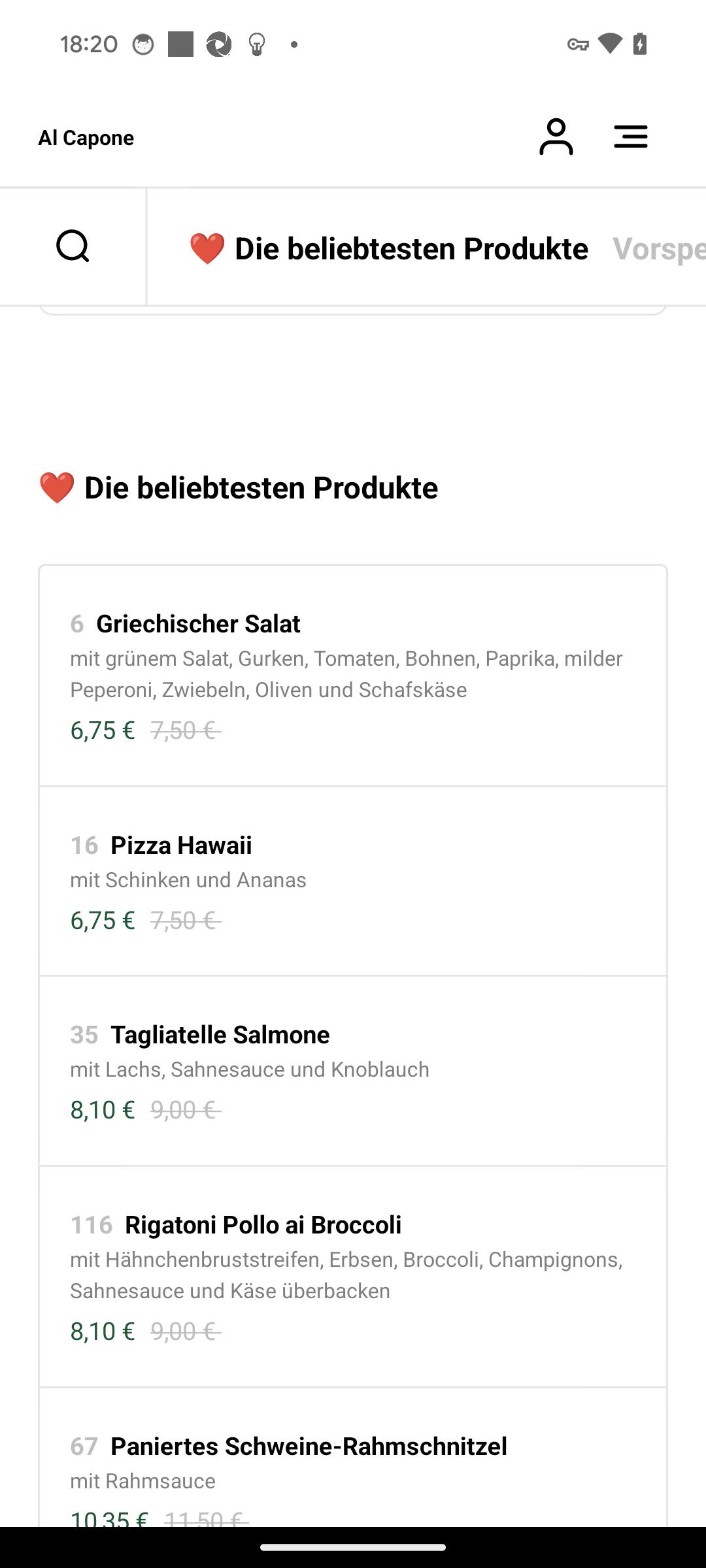
Task: Choose Tagliatelle Salmone dish
Action: click(x=353, y=1071)
